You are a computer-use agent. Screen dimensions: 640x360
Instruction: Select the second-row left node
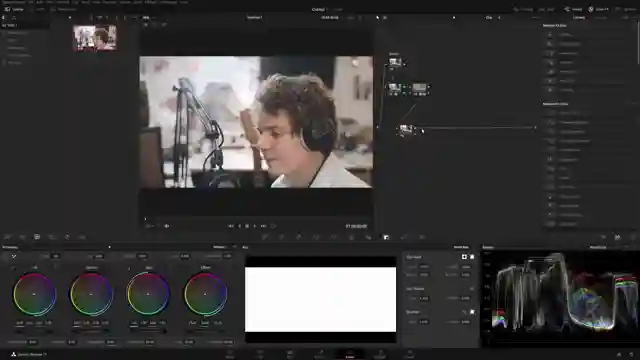395,88
